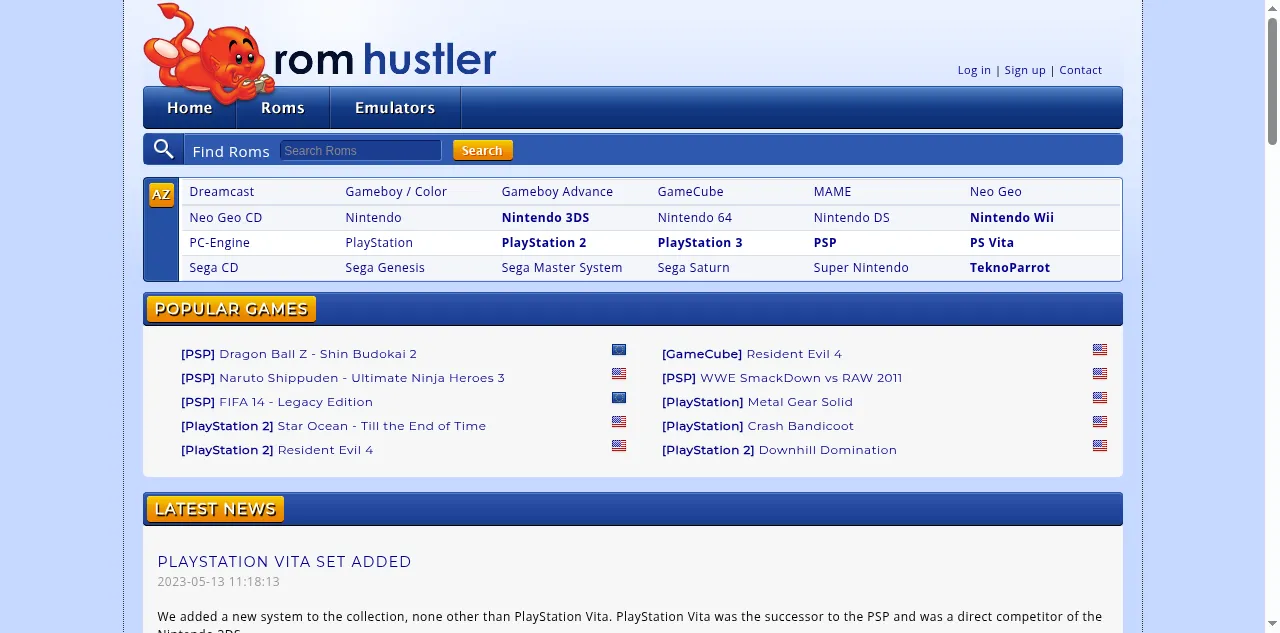Image resolution: width=1280 pixels, height=633 pixels.
Task: Open the Home menu tab
Action: pos(190,108)
